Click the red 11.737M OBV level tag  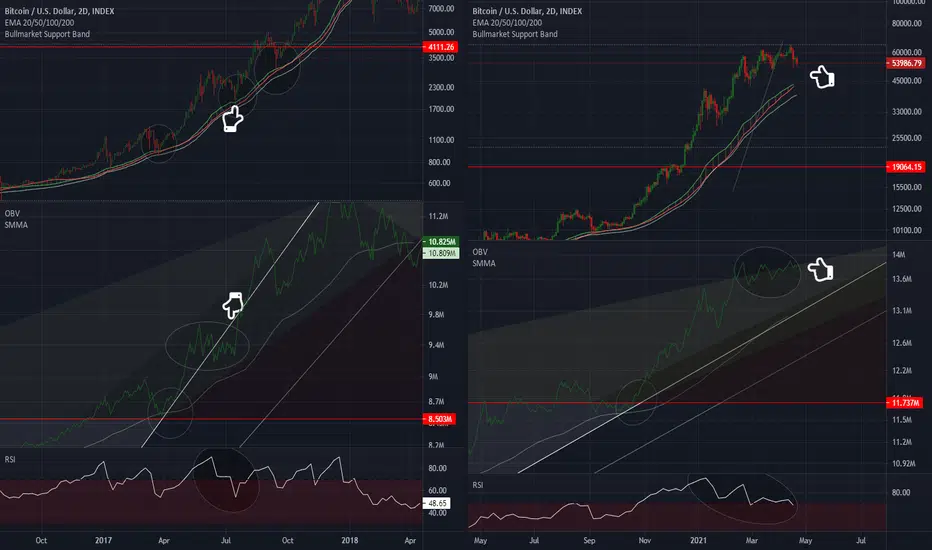point(905,403)
